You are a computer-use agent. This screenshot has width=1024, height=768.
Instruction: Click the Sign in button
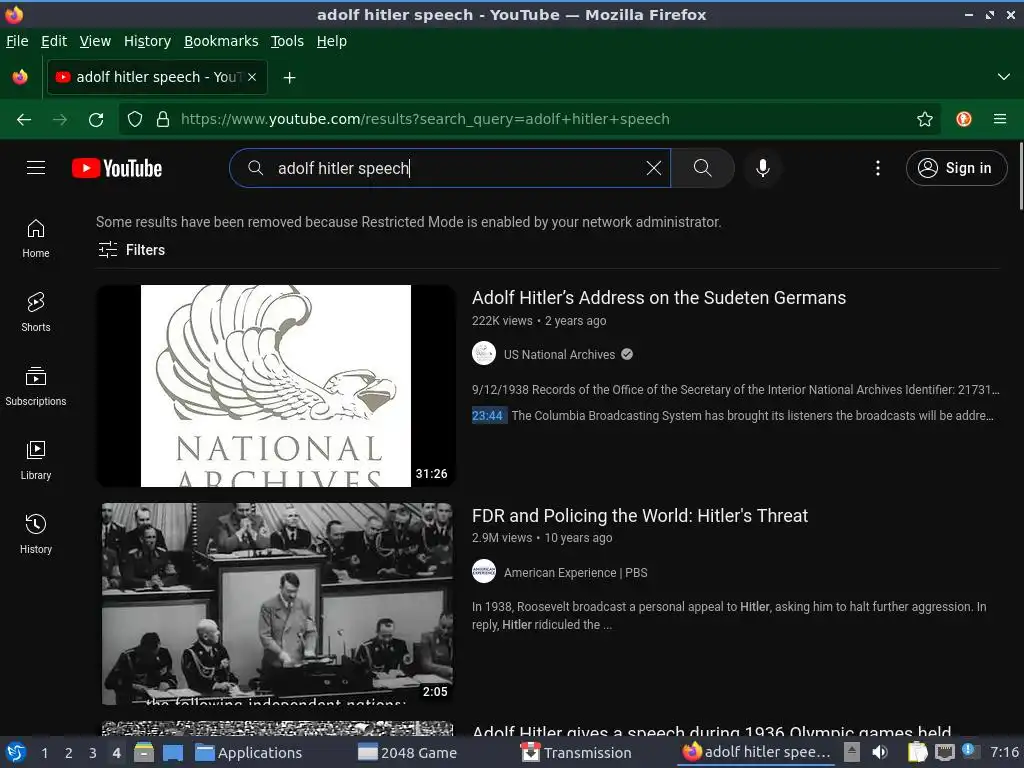point(956,168)
